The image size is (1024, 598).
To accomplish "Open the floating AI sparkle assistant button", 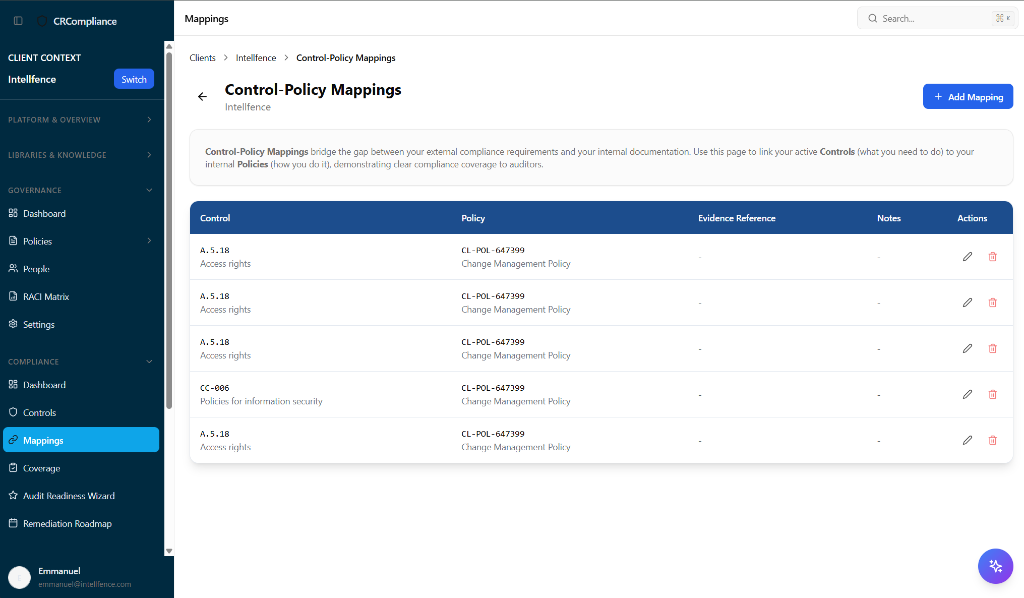I will click(995, 566).
